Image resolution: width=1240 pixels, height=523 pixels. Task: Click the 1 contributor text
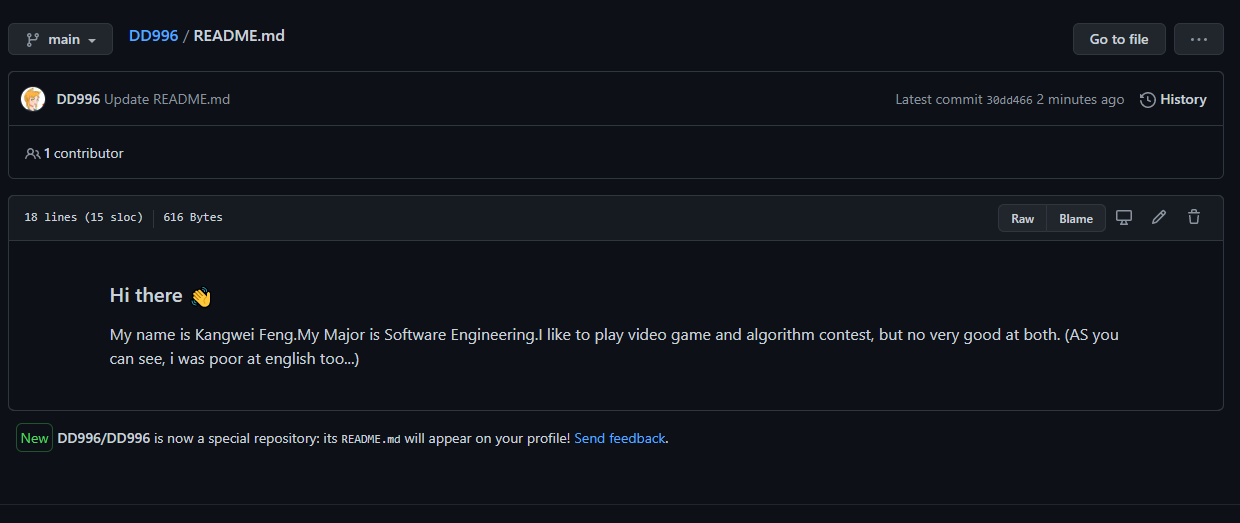tap(84, 153)
